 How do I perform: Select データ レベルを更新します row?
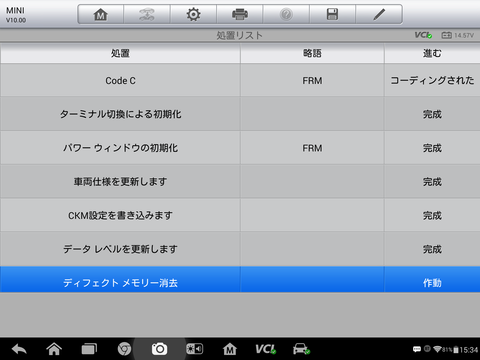tap(240, 249)
